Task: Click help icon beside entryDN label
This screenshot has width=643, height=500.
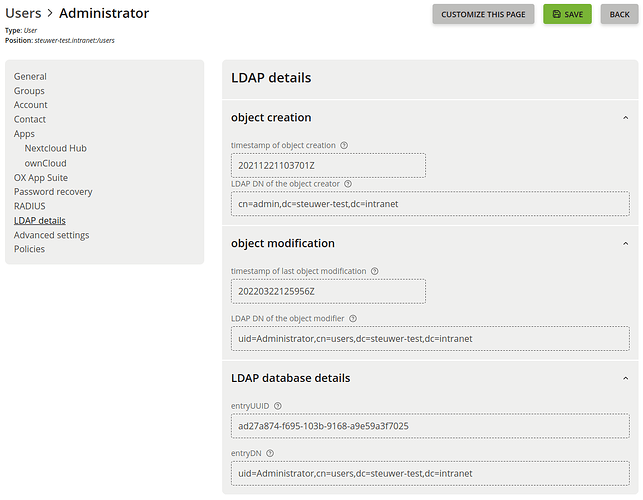Action: click(270, 453)
